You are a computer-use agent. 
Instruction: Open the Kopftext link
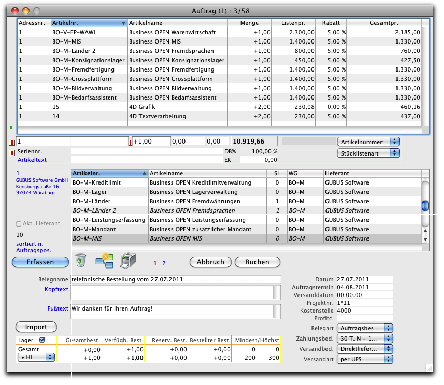pyautogui.click(x=56, y=289)
